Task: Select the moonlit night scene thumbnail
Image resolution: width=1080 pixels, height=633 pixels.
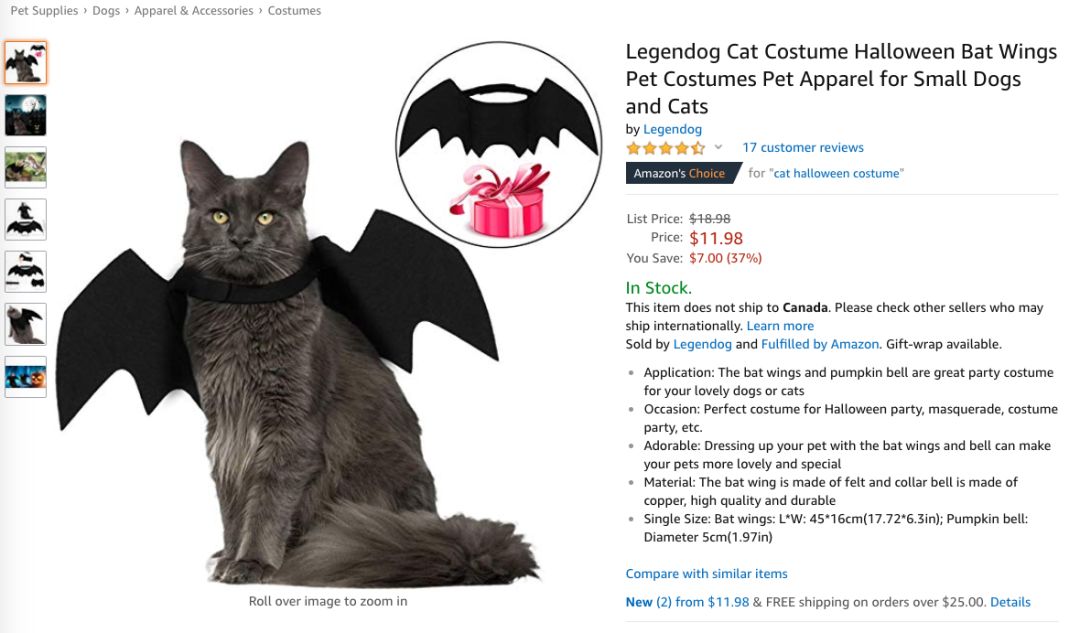Action: (25, 115)
